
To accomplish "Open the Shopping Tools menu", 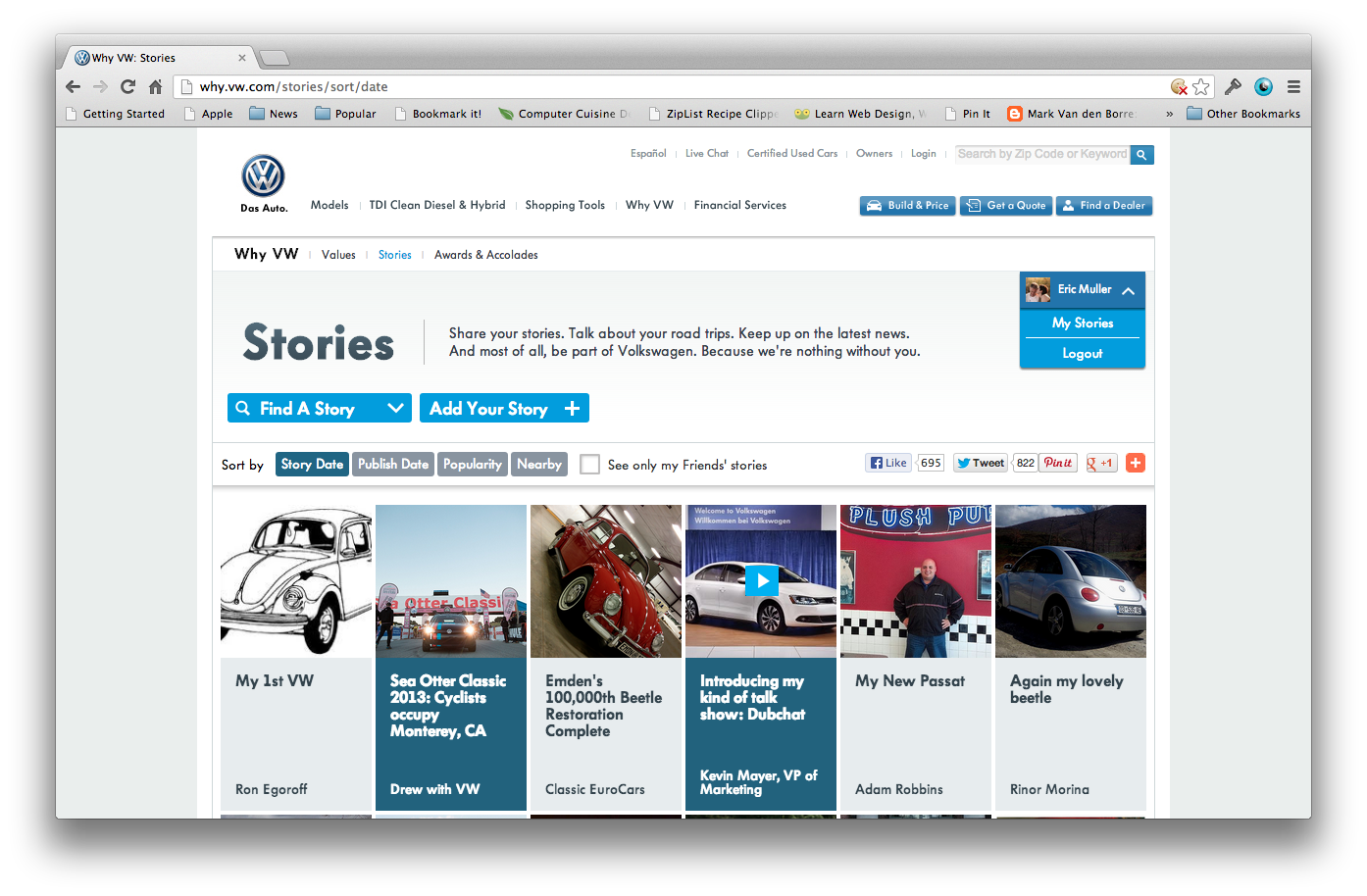I will (x=565, y=205).
